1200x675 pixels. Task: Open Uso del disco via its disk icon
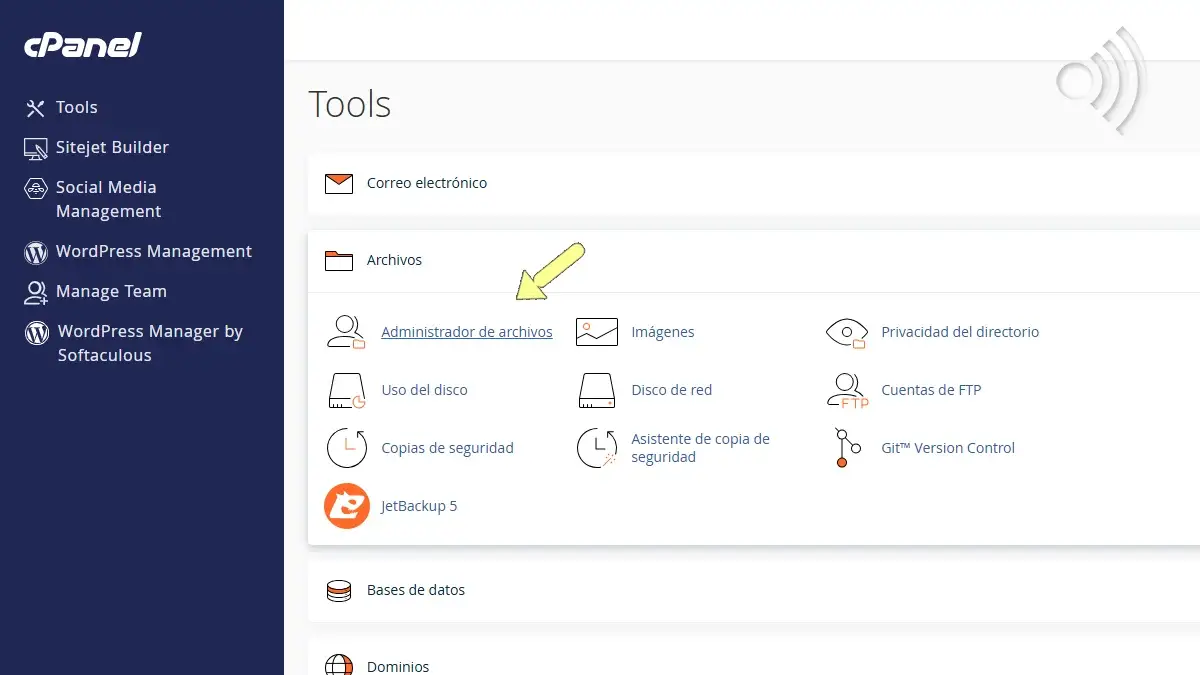(345, 390)
